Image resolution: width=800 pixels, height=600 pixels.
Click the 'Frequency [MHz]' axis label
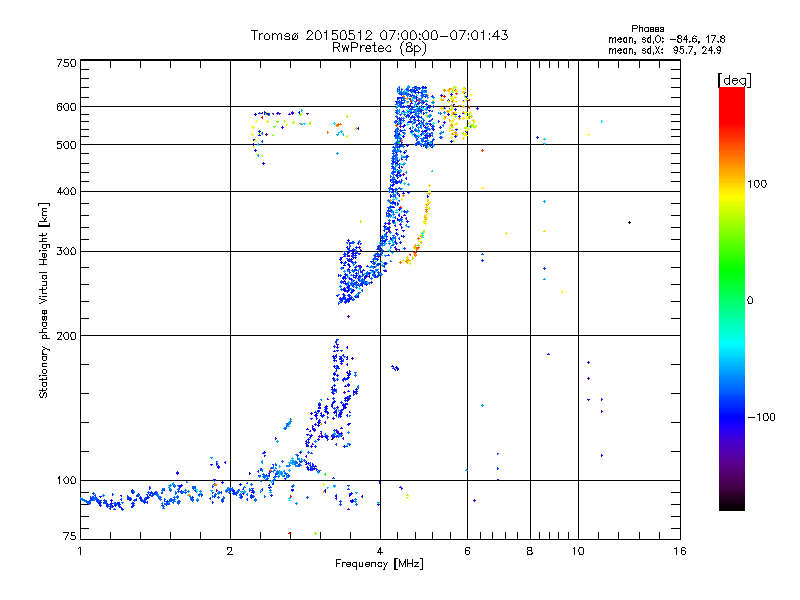(379, 564)
